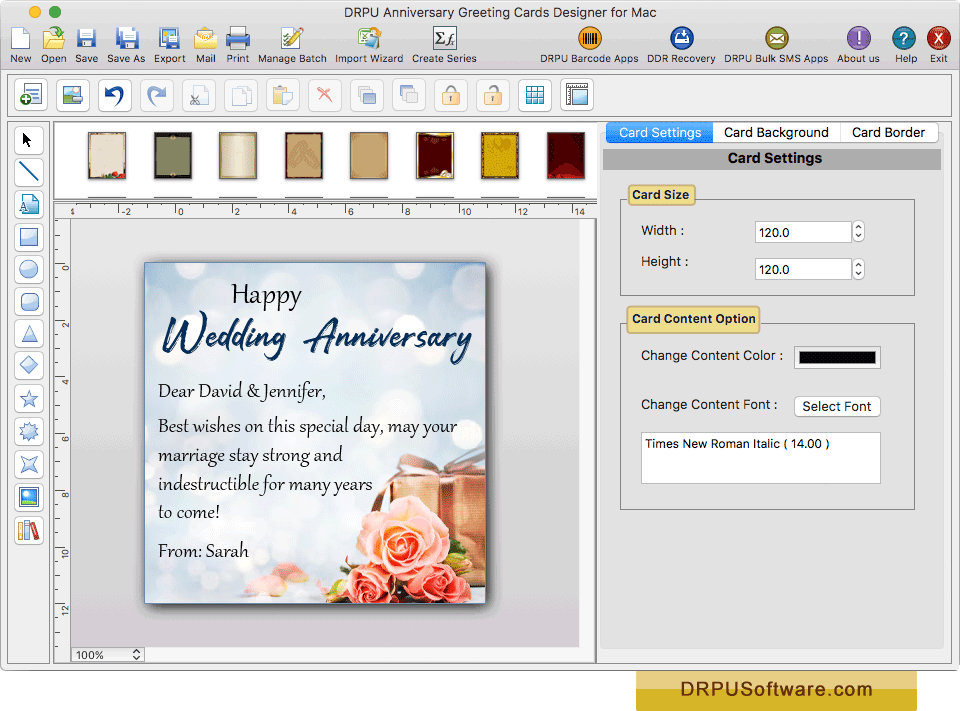Open the 100% zoom level dropdown
Screen dimensions: 960x711
(109, 655)
